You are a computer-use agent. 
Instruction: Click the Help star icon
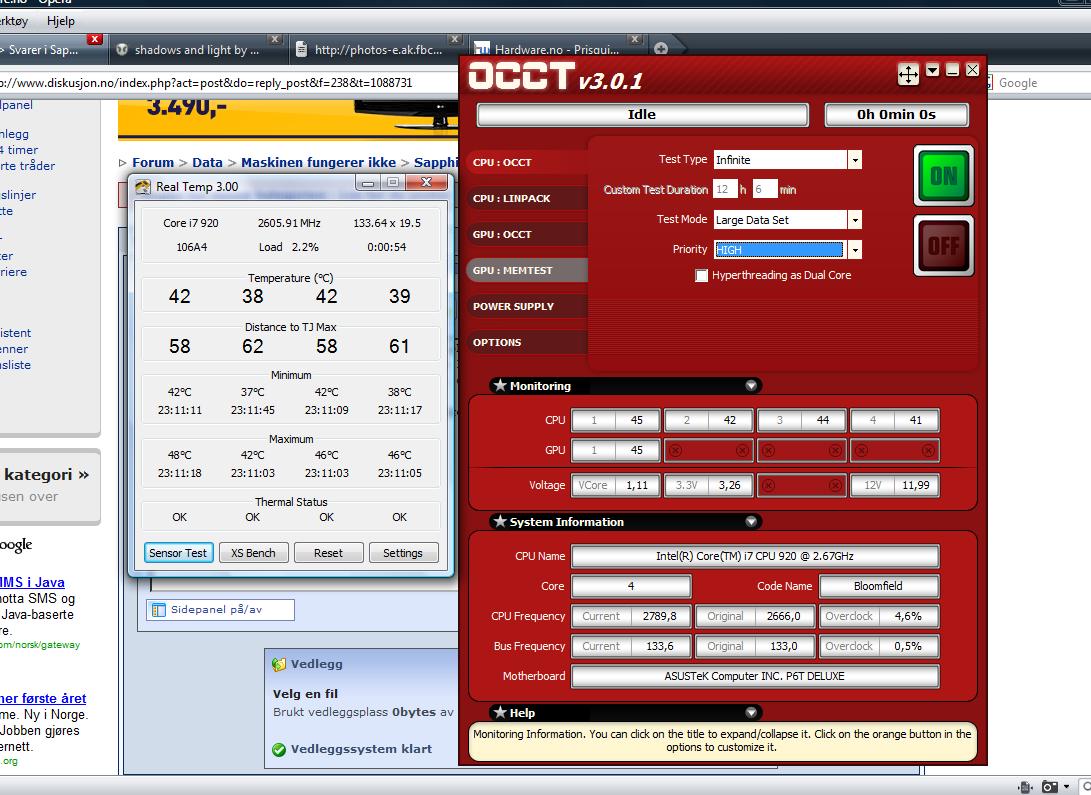point(500,712)
